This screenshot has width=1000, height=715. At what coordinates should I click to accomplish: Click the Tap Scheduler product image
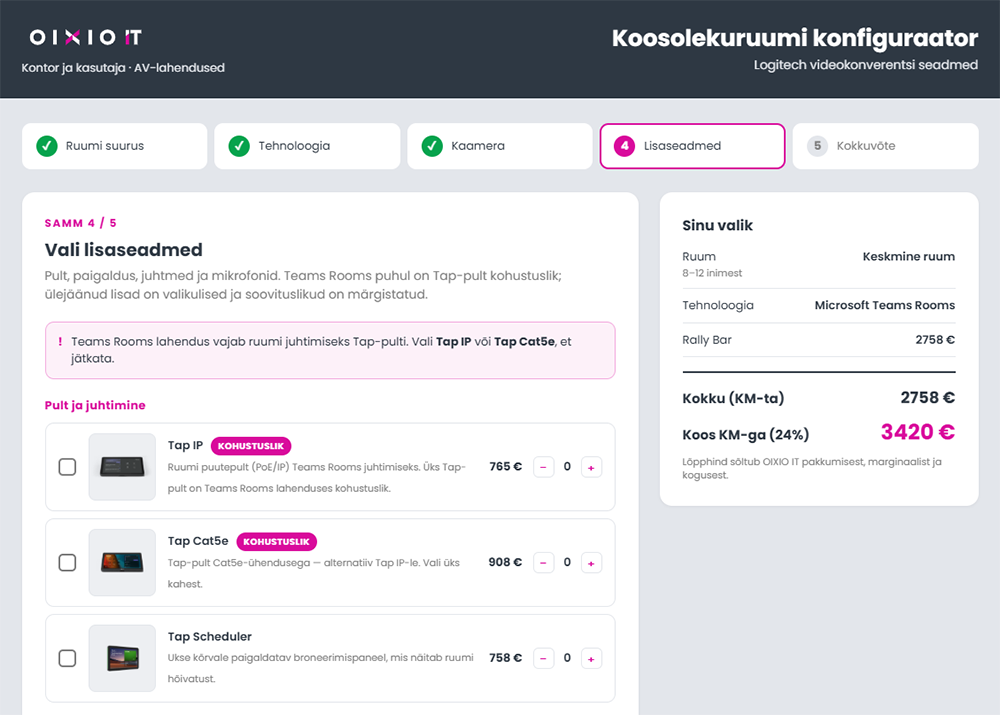tap(122, 658)
